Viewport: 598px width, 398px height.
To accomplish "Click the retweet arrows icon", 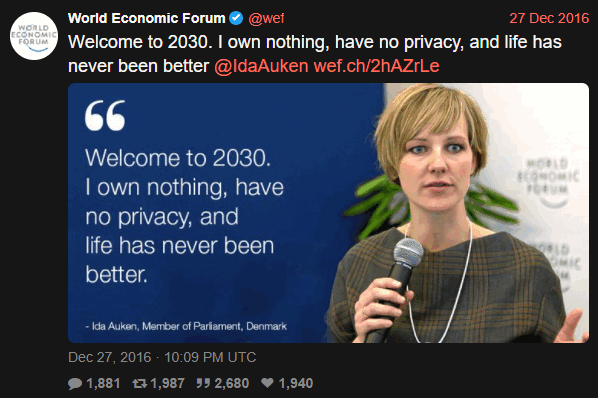I will click(x=140, y=383).
